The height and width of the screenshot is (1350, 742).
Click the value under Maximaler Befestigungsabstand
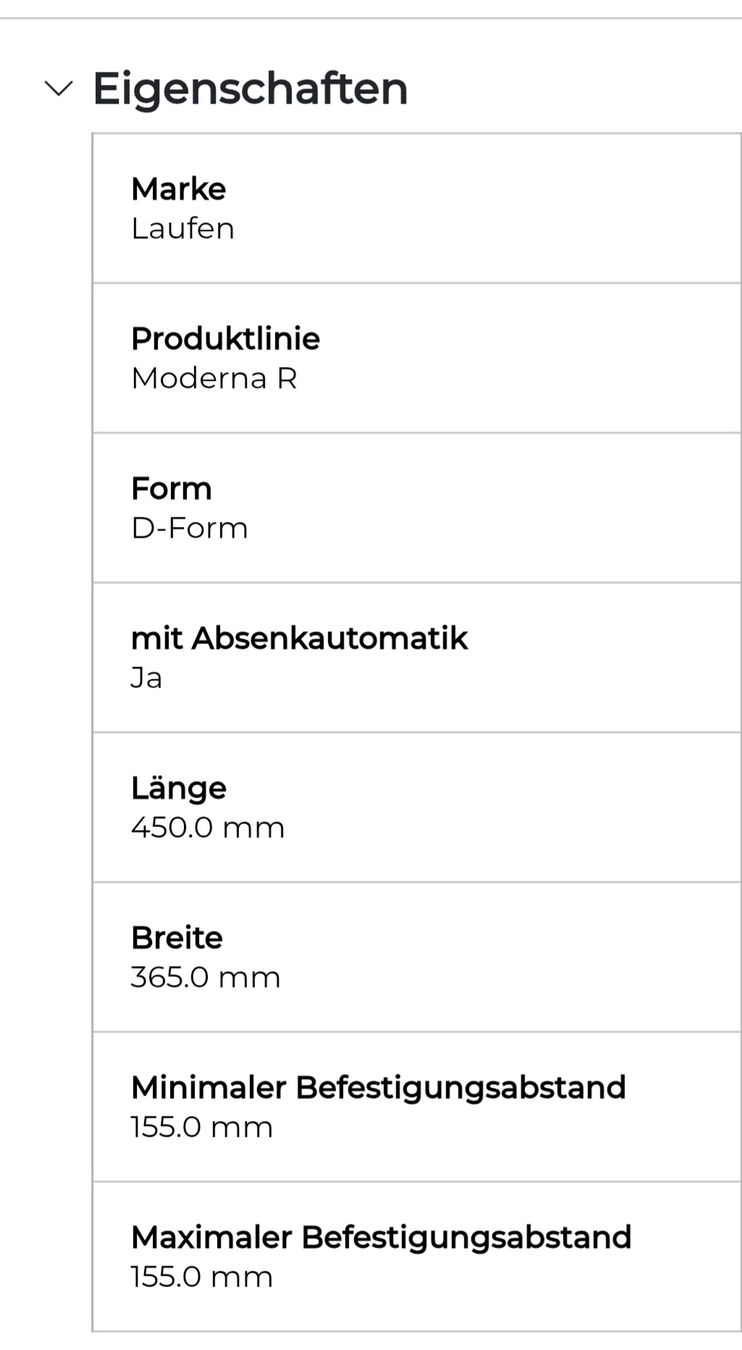tap(201, 1277)
